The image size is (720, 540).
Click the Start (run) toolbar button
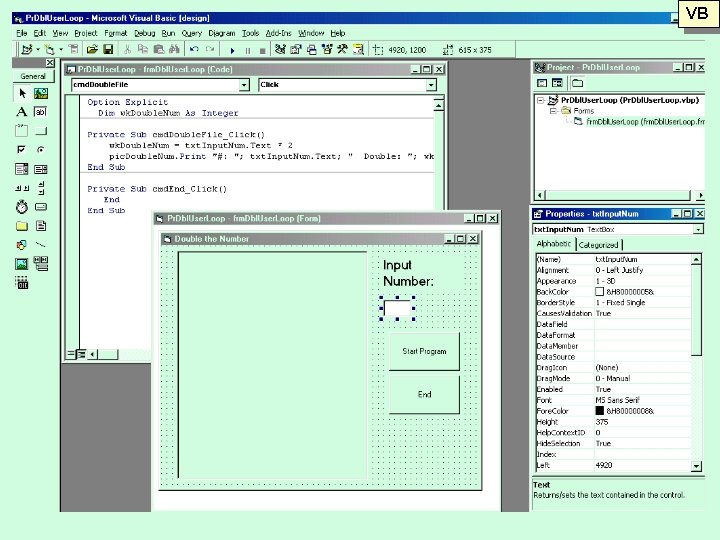point(232,51)
